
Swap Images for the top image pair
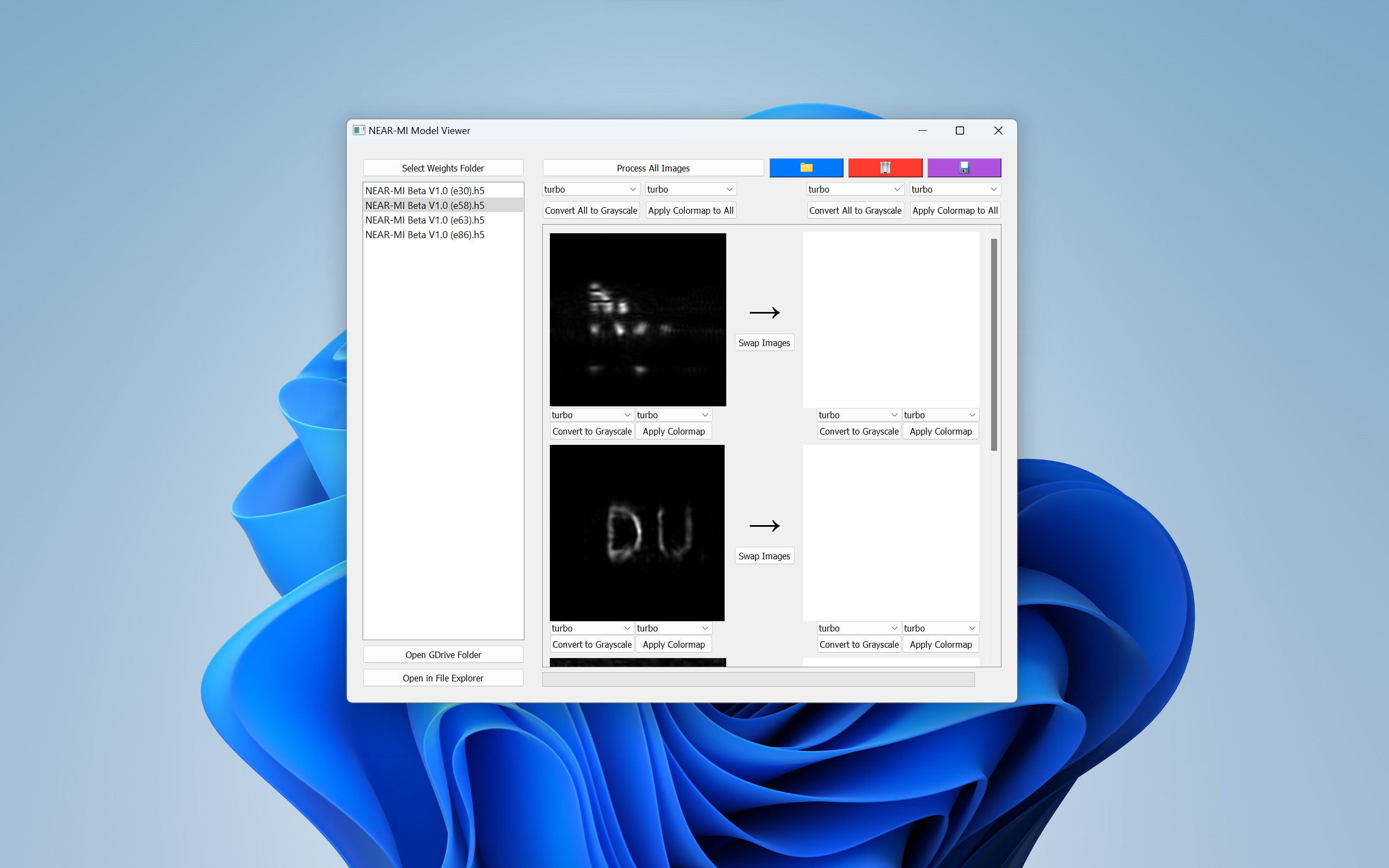[764, 342]
